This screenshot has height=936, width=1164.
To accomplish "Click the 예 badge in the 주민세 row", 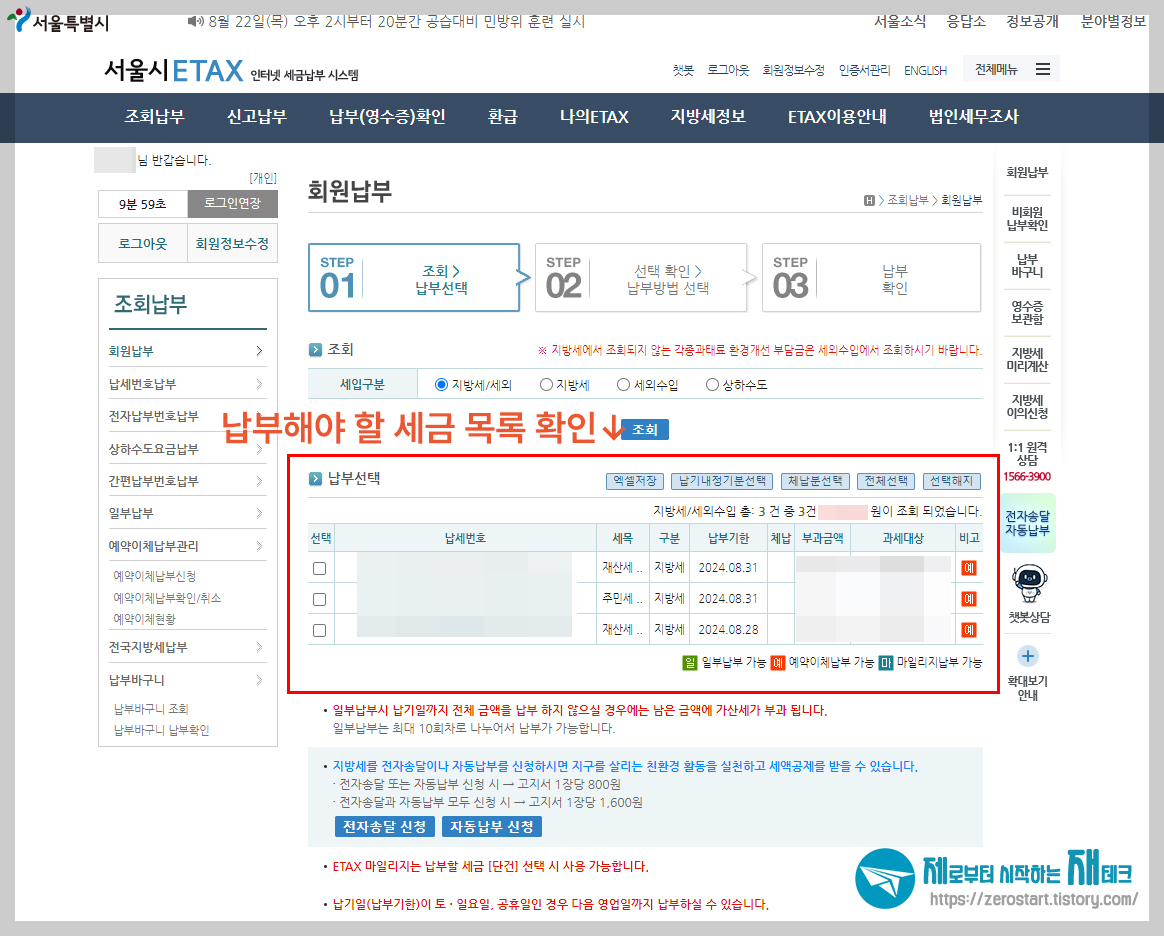I will click(x=969, y=598).
